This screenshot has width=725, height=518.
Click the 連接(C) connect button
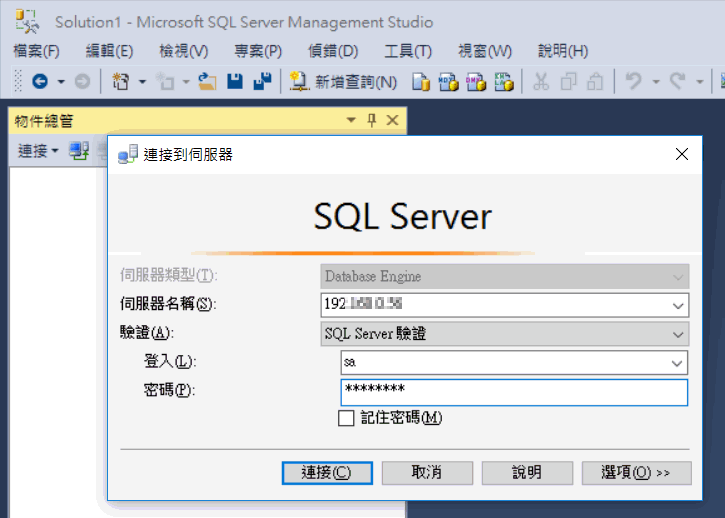pos(327,473)
